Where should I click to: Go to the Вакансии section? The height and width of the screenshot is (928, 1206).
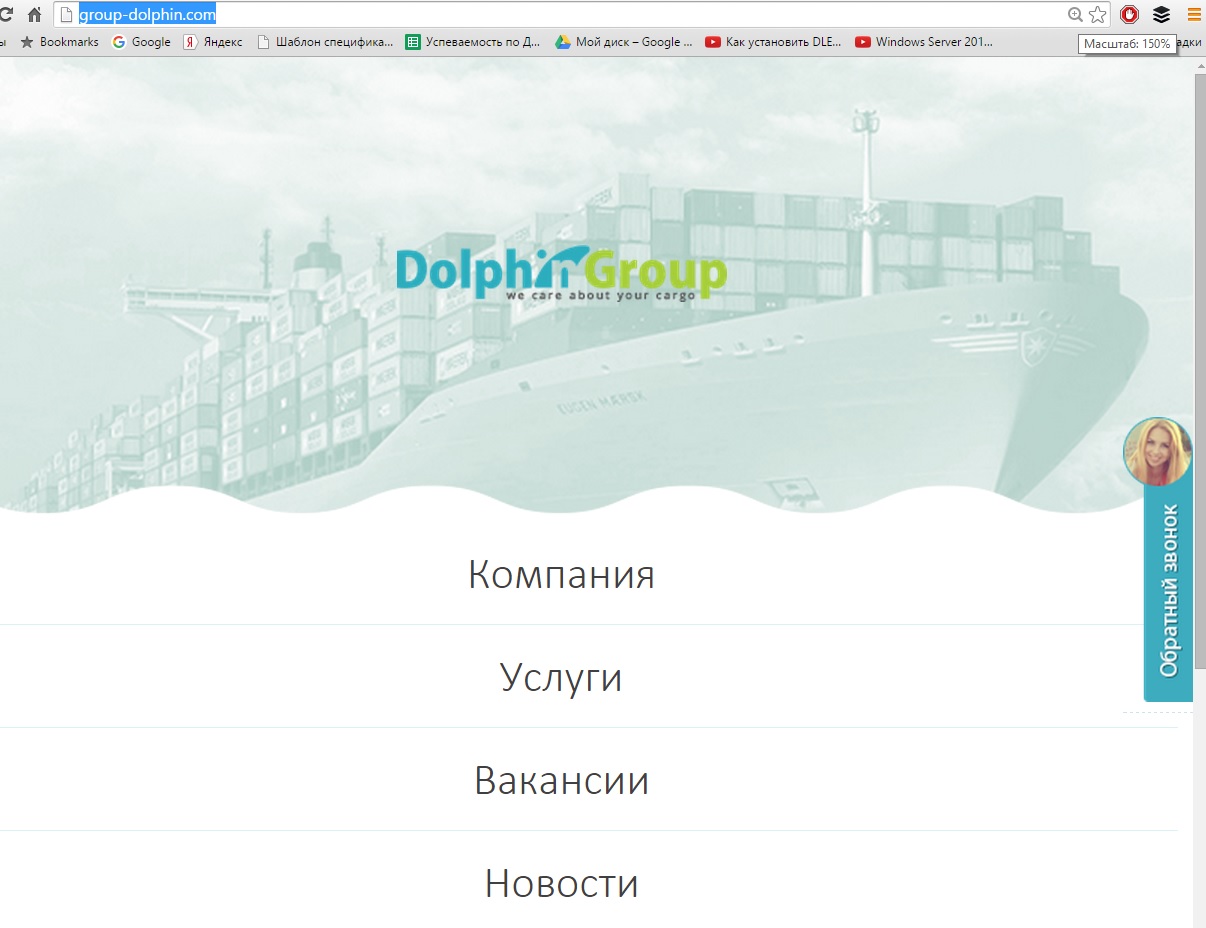click(561, 781)
